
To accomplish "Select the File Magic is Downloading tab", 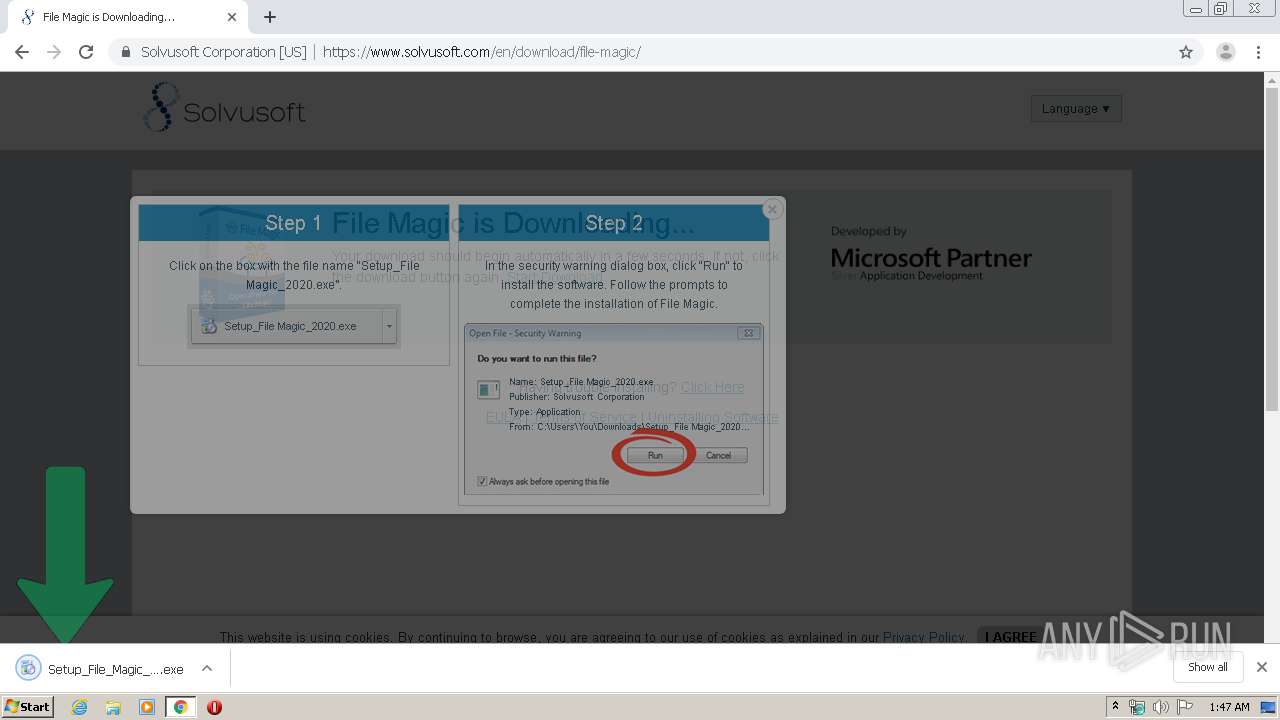I will coord(128,17).
